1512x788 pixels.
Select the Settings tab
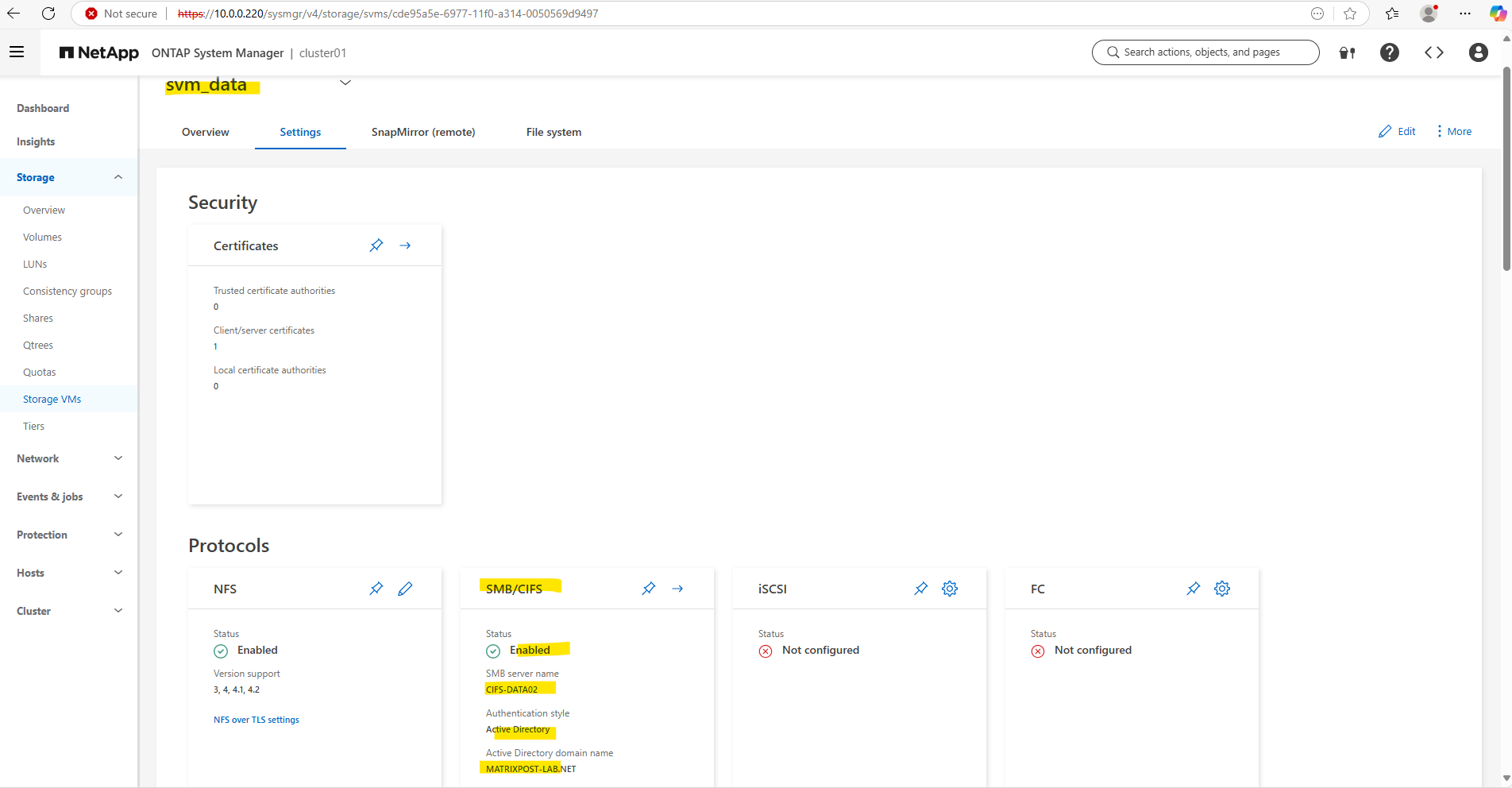tap(300, 132)
